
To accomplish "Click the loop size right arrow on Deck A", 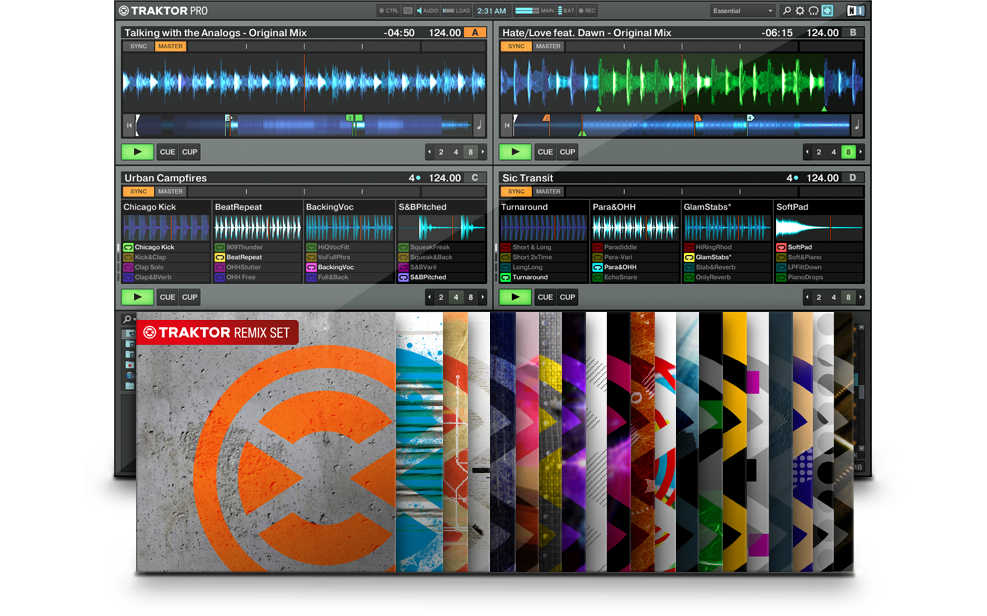I will click(483, 152).
